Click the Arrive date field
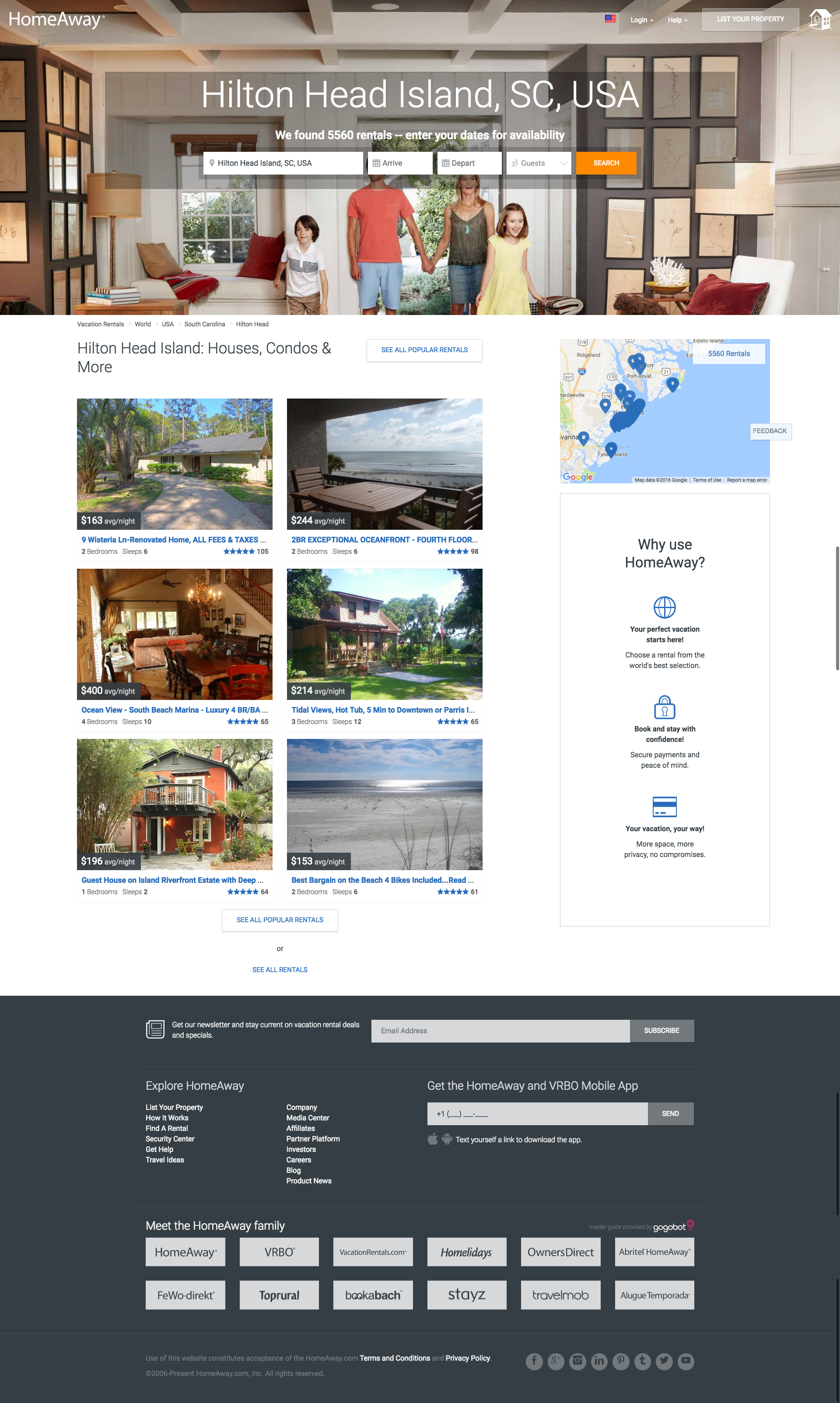The height and width of the screenshot is (1403, 840). tap(399, 163)
